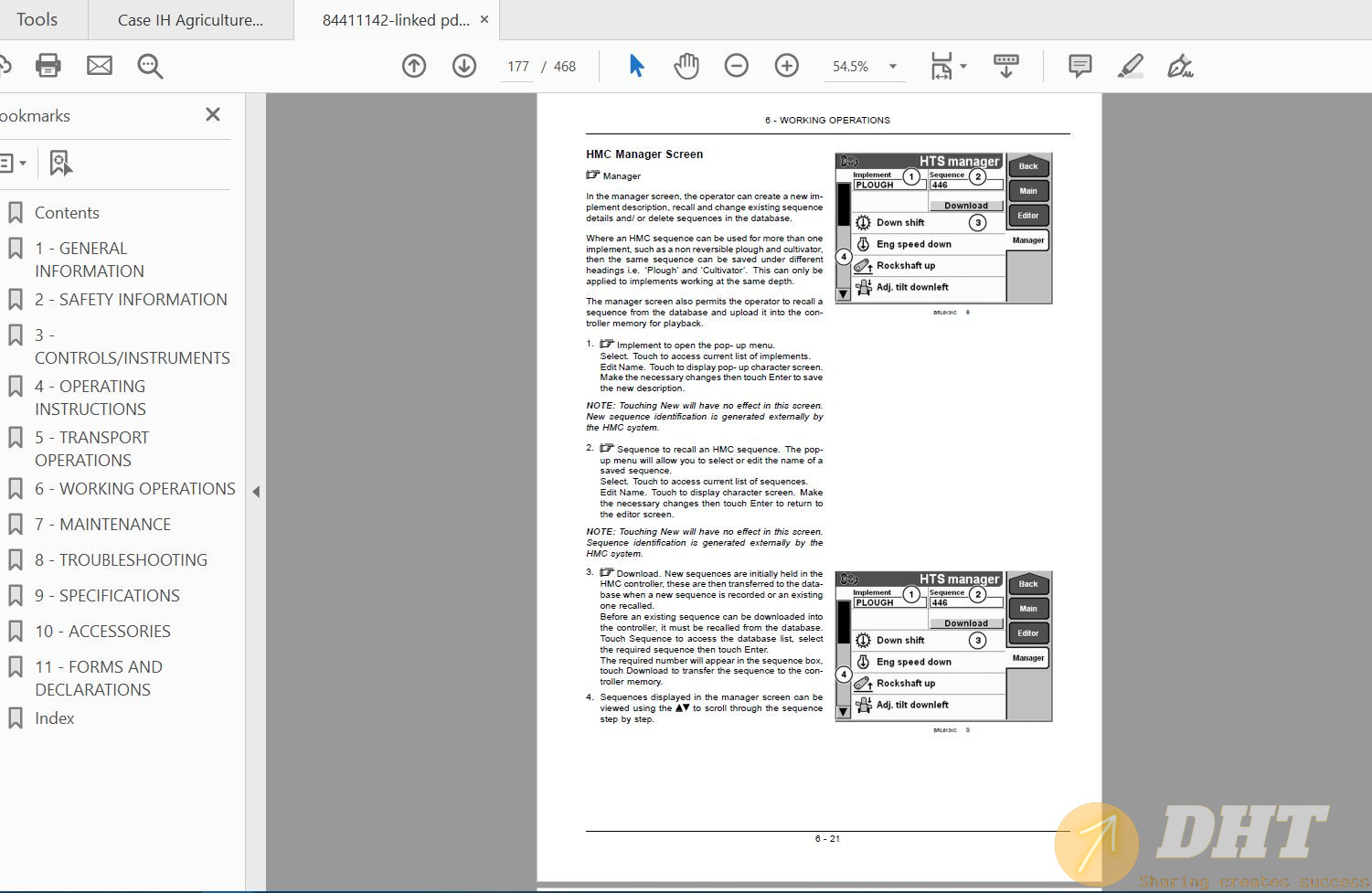
Task: Go to previous page arrow
Action: pyautogui.click(x=414, y=66)
